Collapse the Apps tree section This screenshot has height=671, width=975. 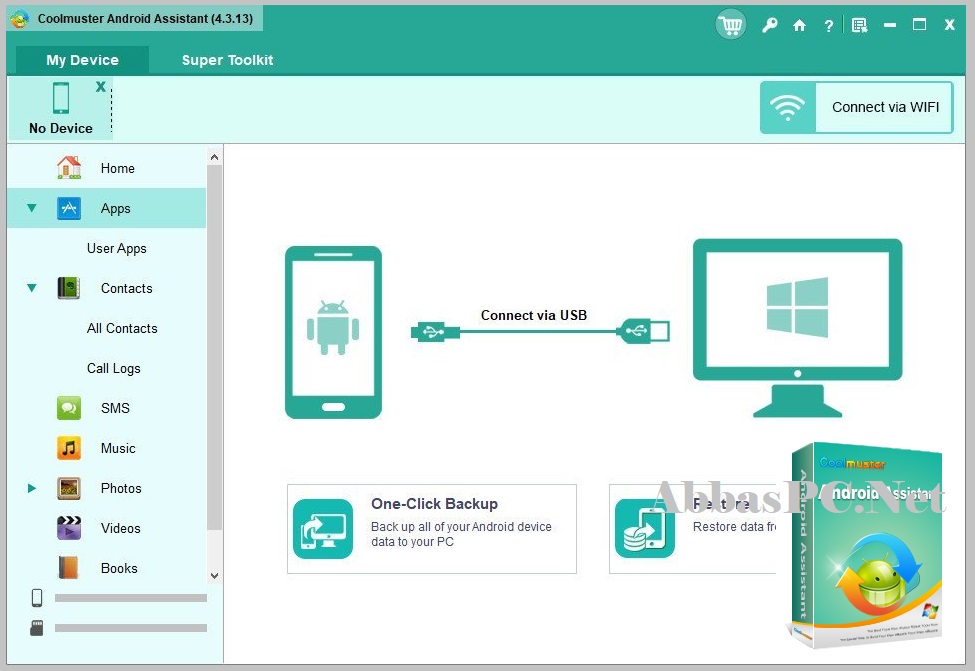32,208
